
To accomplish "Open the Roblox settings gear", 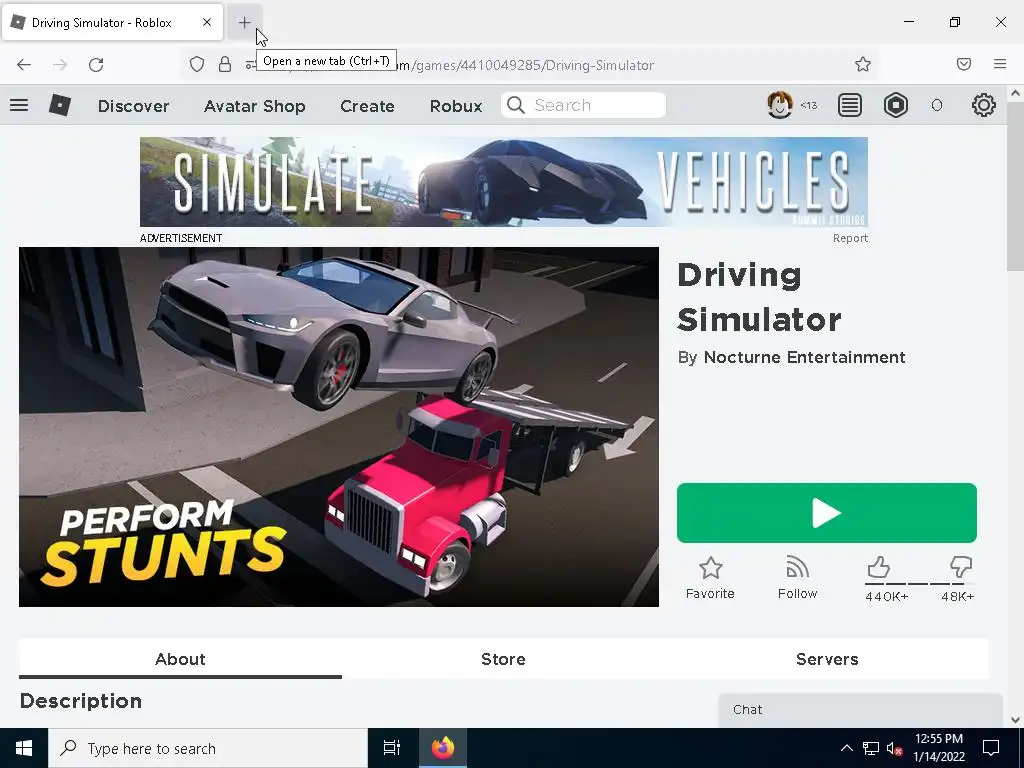I will point(984,105).
